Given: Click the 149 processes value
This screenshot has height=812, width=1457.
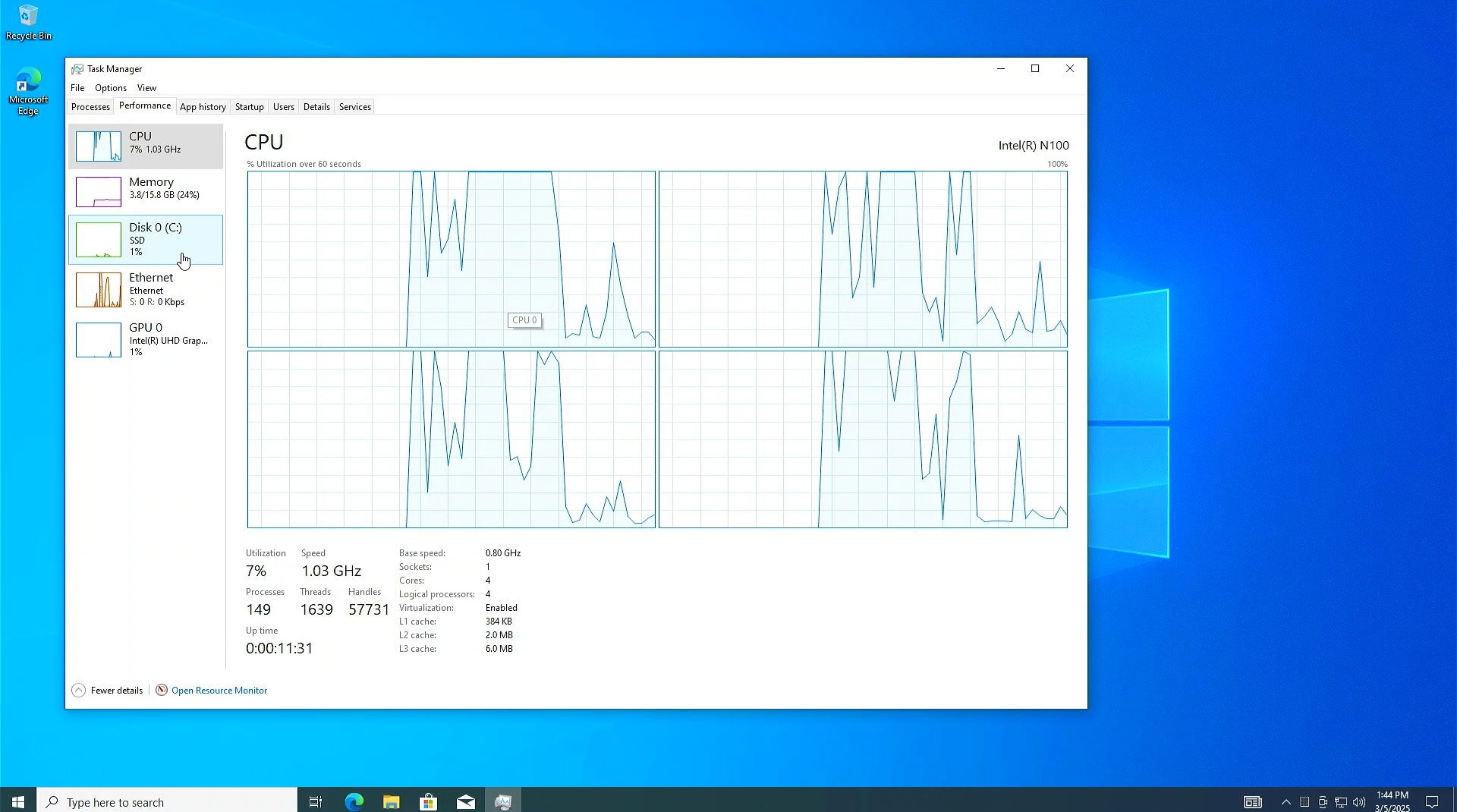Looking at the screenshot, I should 258,609.
